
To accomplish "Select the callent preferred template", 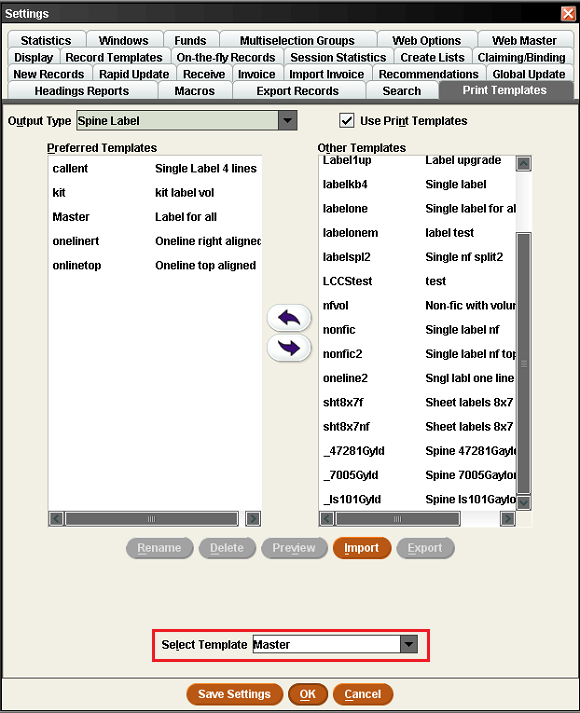I will coord(155,169).
